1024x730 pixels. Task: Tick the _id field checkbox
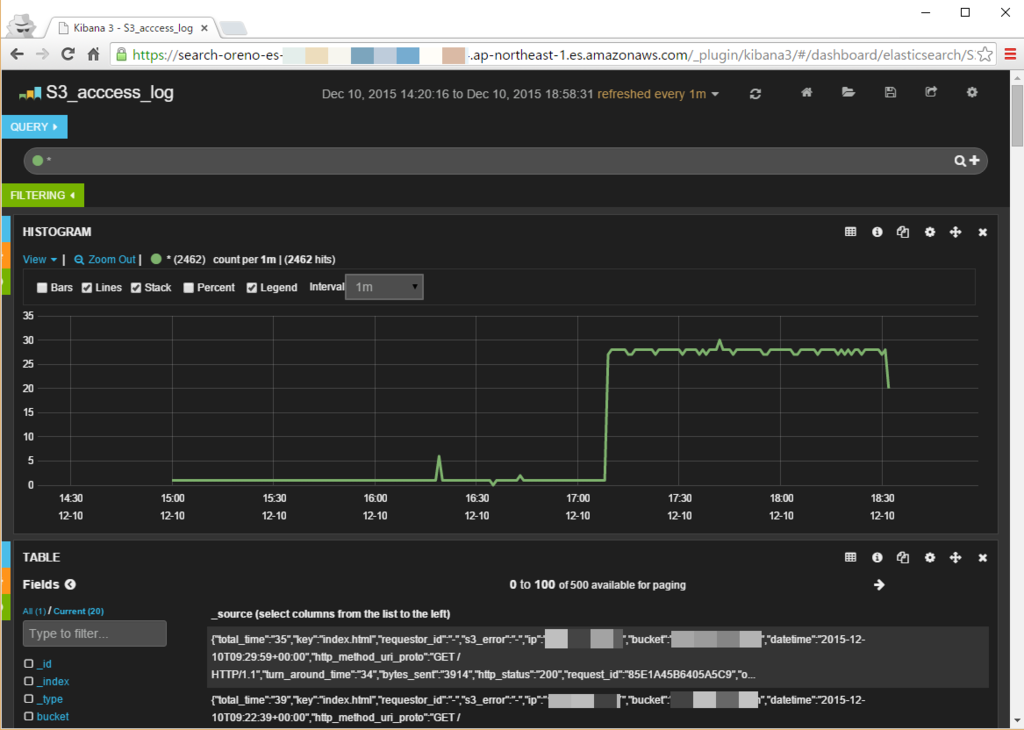click(x=29, y=663)
